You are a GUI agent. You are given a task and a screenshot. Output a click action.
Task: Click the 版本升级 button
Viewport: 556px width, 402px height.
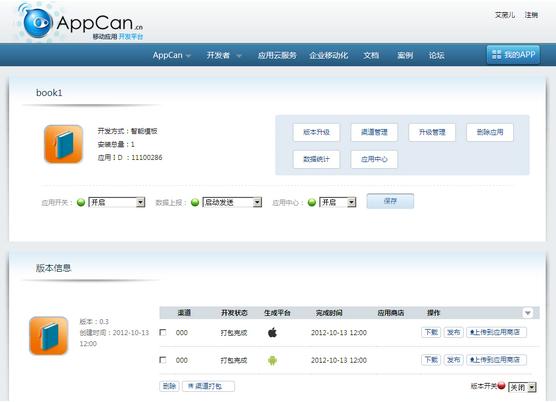click(316, 132)
